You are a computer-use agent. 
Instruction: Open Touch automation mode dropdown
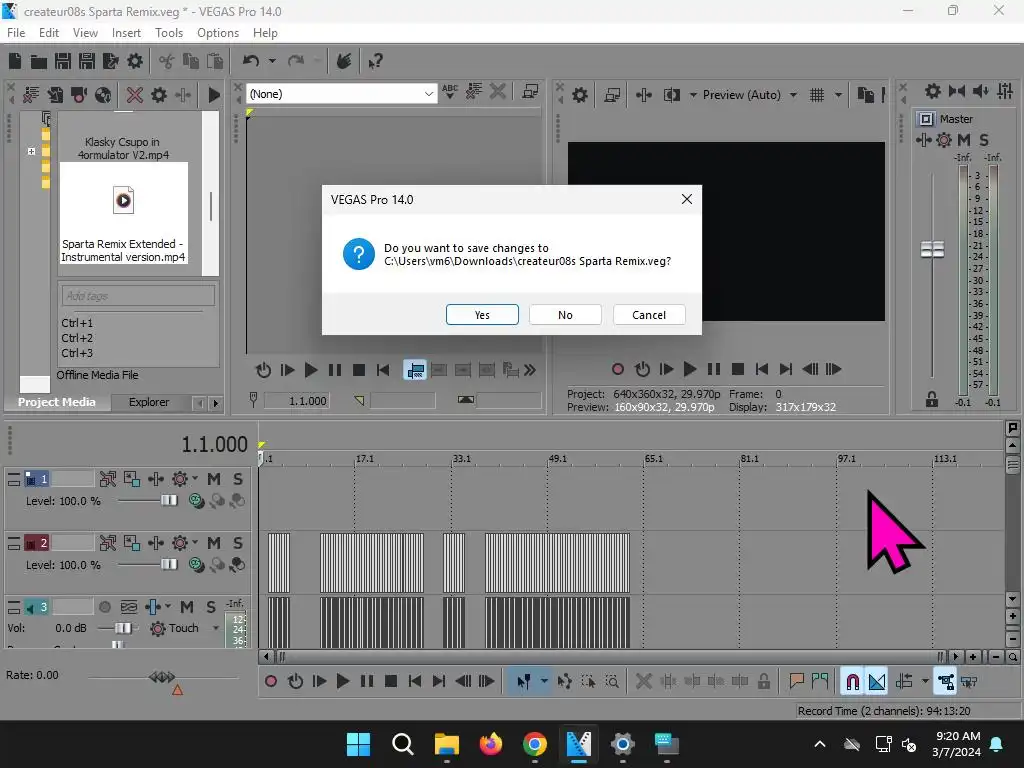pos(216,628)
